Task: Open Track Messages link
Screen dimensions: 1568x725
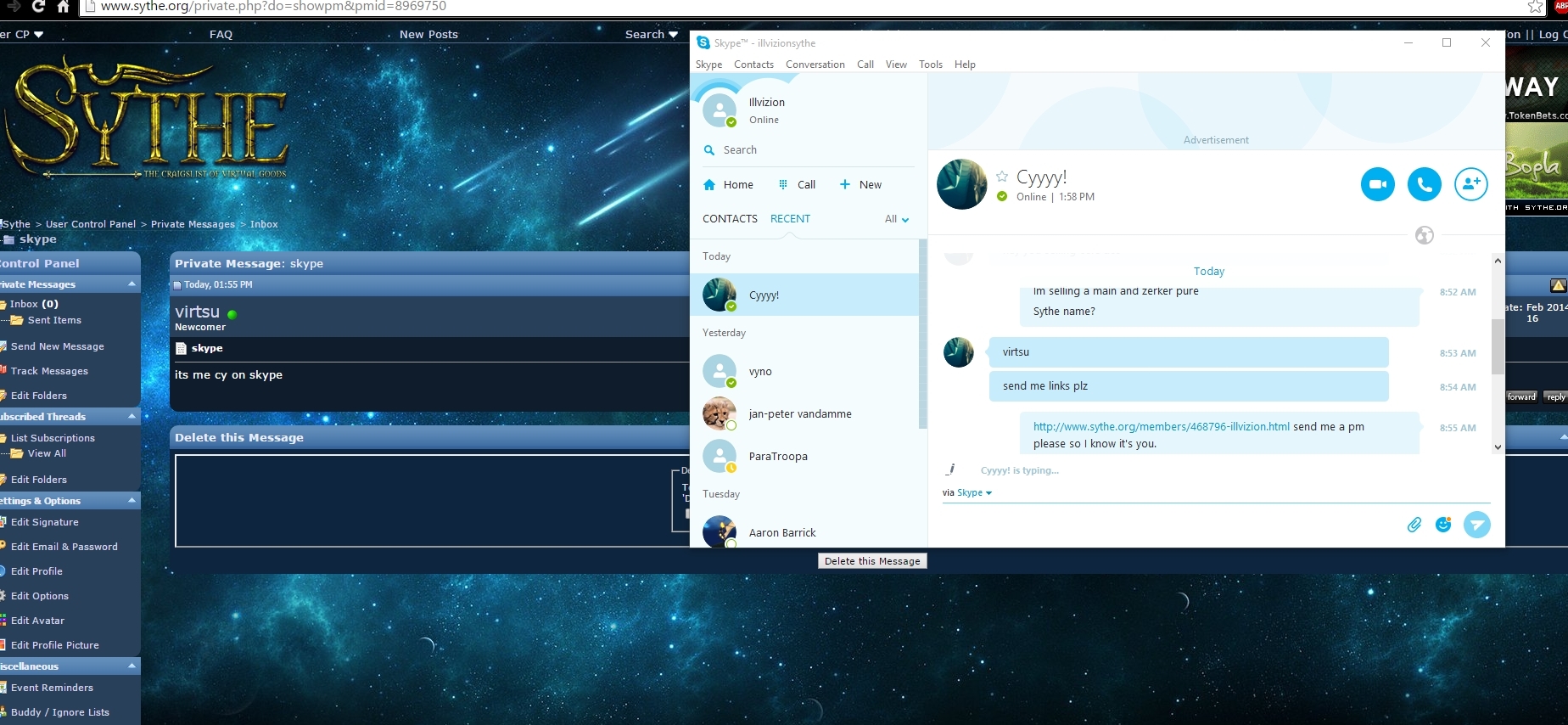Action: click(49, 371)
